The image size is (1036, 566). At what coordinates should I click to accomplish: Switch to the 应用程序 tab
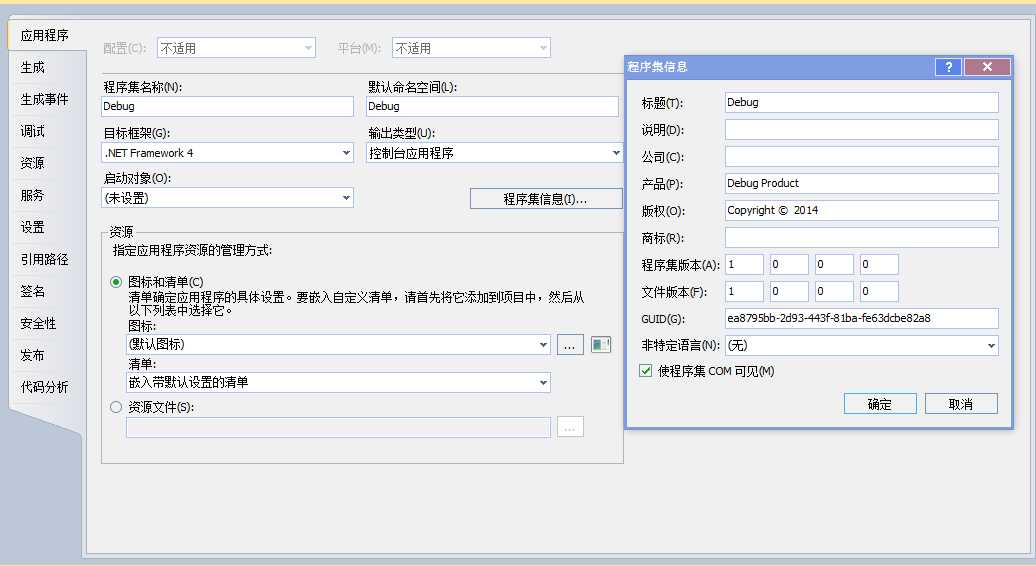(44, 35)
